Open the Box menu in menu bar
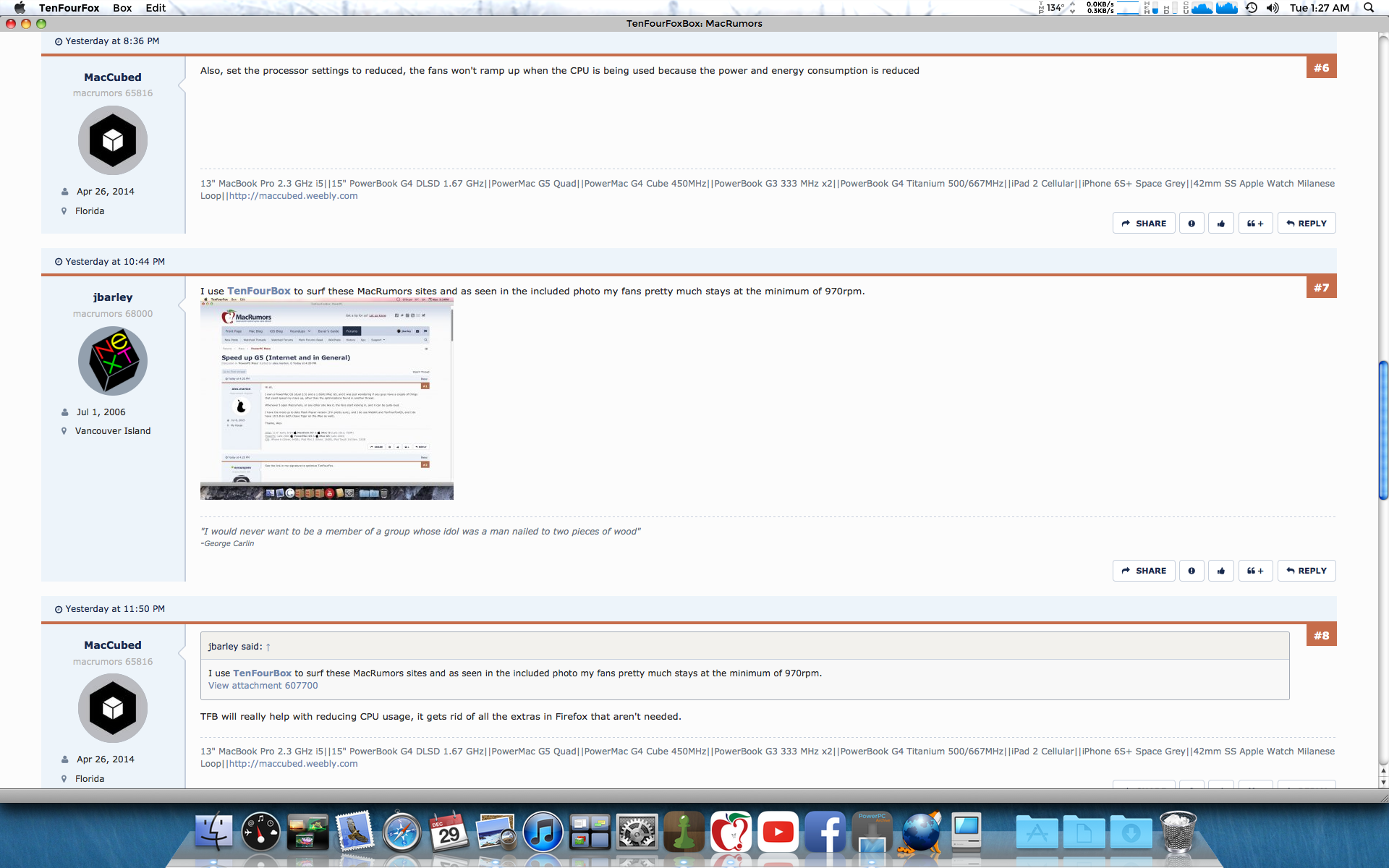 122,8
